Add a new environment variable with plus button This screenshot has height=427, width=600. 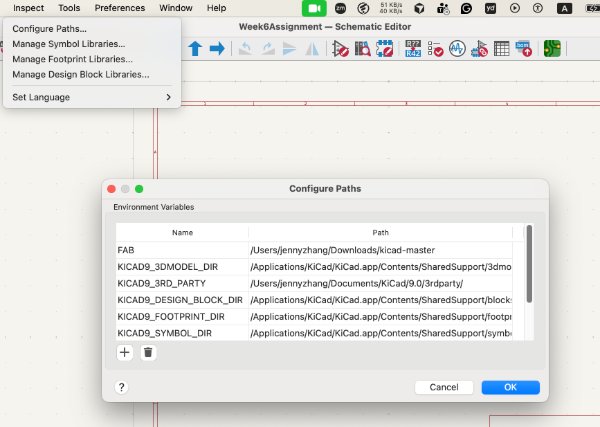pyautogui.click(x=124, y=352)
